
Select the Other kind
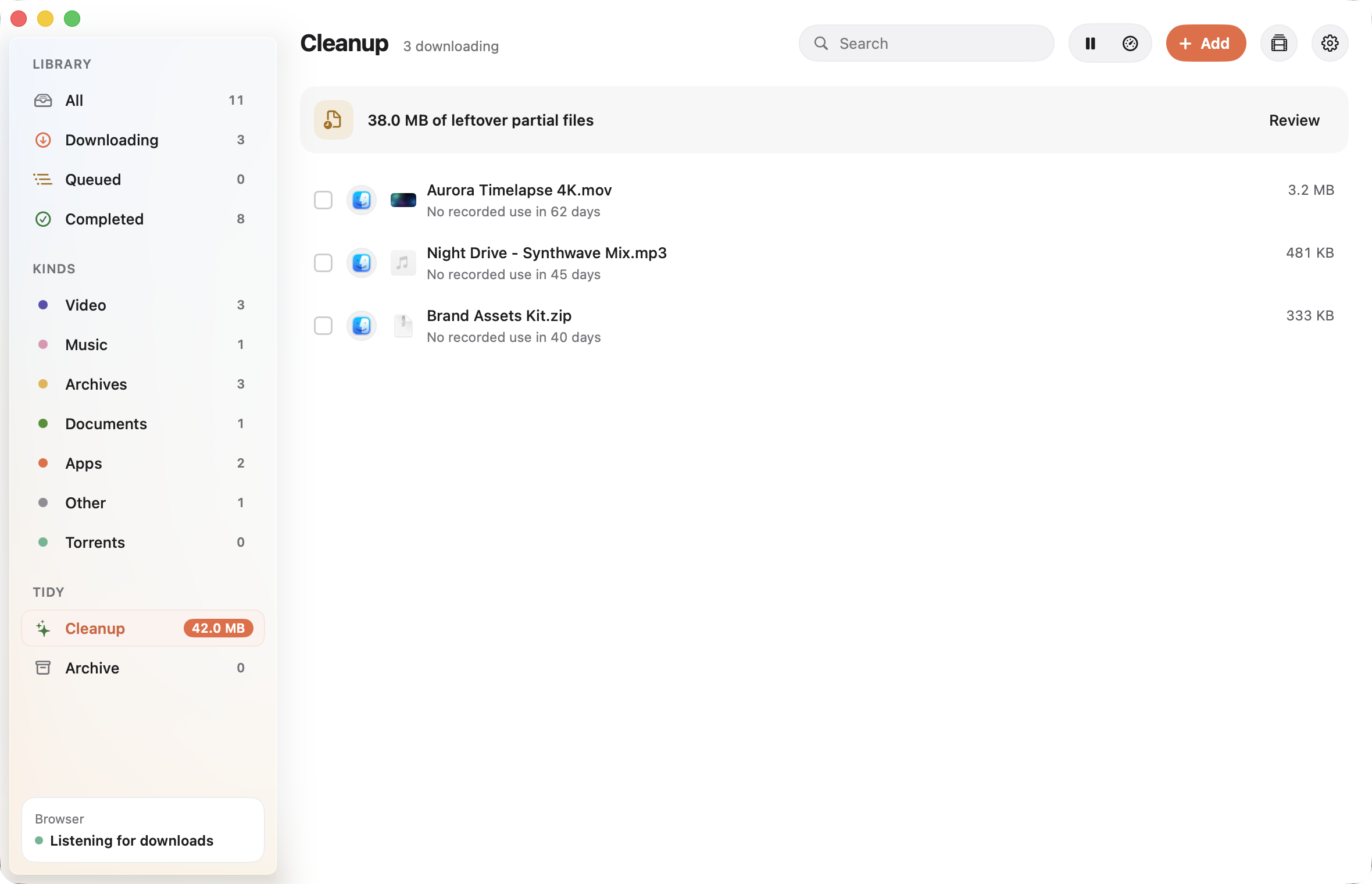click(143, 503)
